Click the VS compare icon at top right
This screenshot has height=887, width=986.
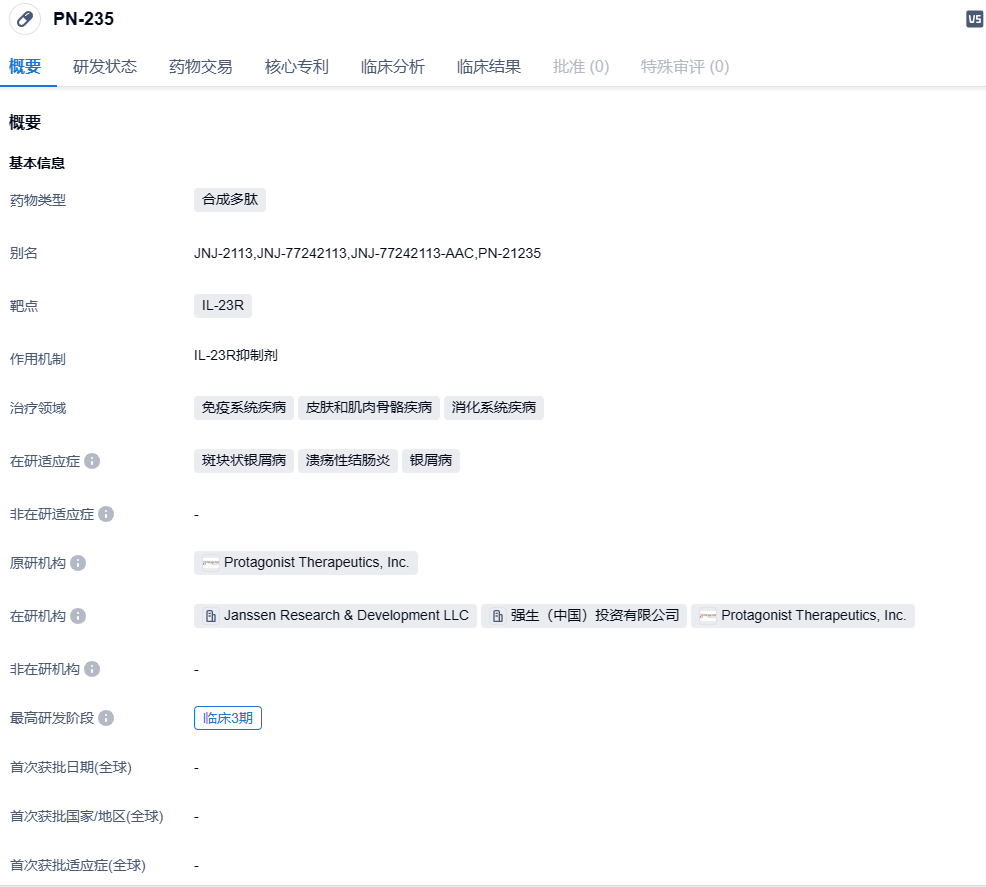coord(974,19)
